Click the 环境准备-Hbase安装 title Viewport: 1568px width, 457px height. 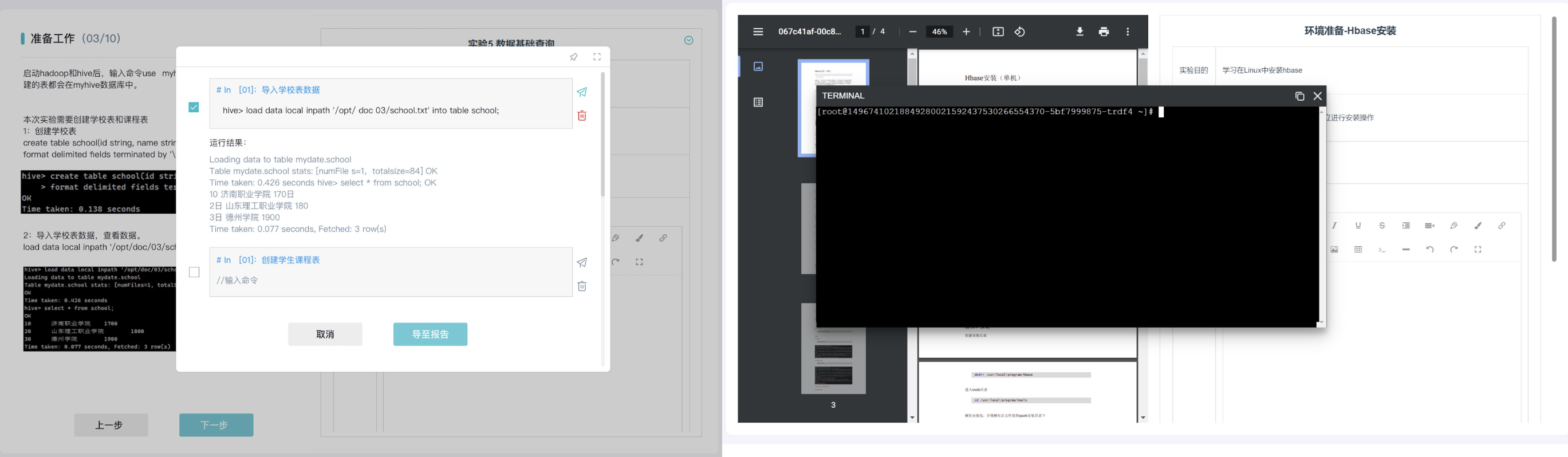tap(1350, 31)
